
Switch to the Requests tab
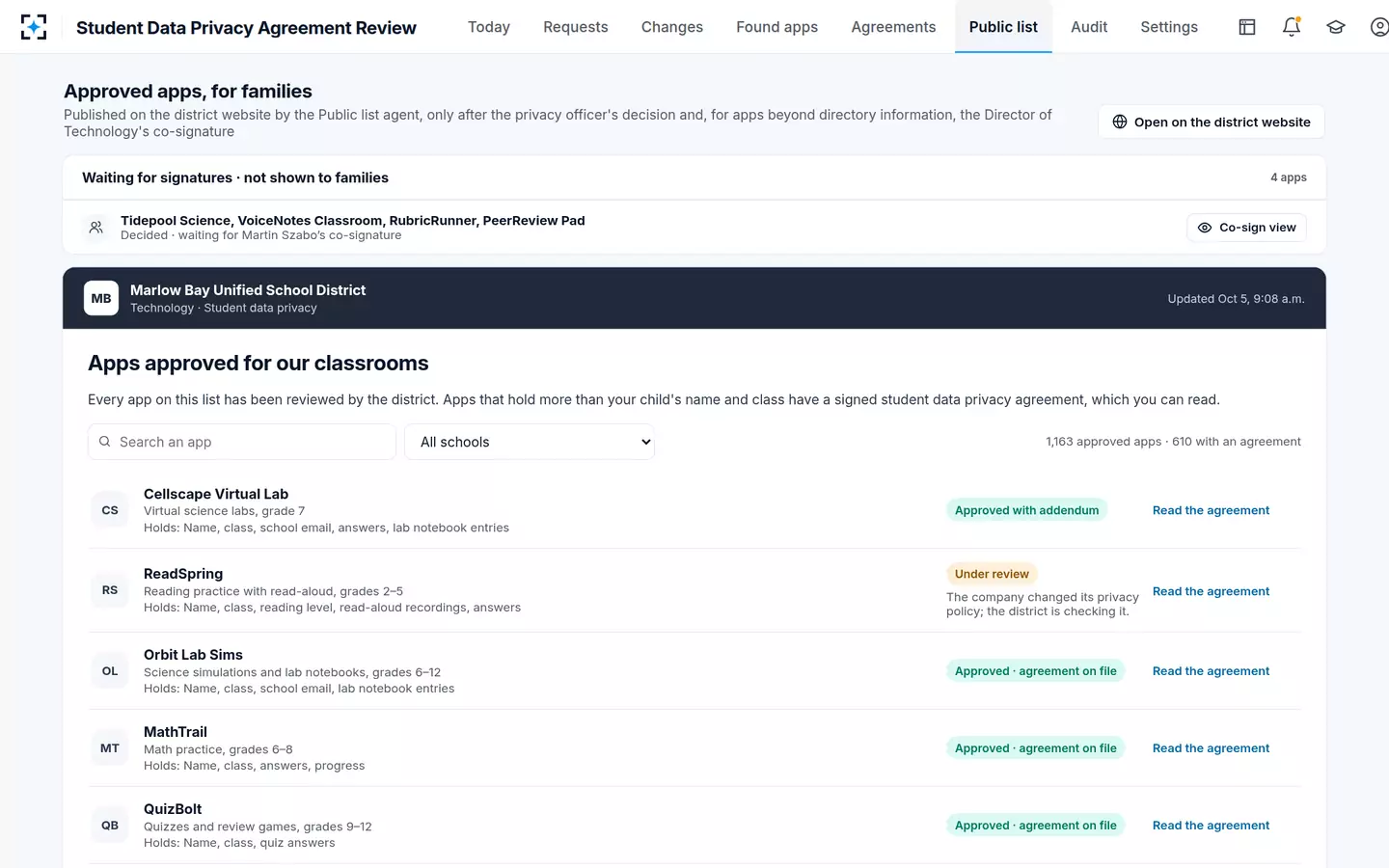(x=576, y=27)
